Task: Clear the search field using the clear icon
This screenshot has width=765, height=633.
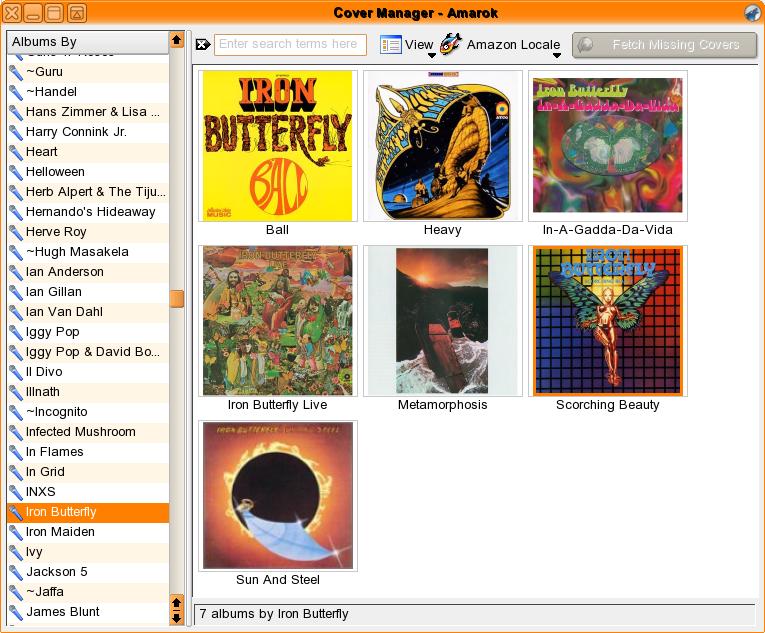Action: [x=202, y=45]
